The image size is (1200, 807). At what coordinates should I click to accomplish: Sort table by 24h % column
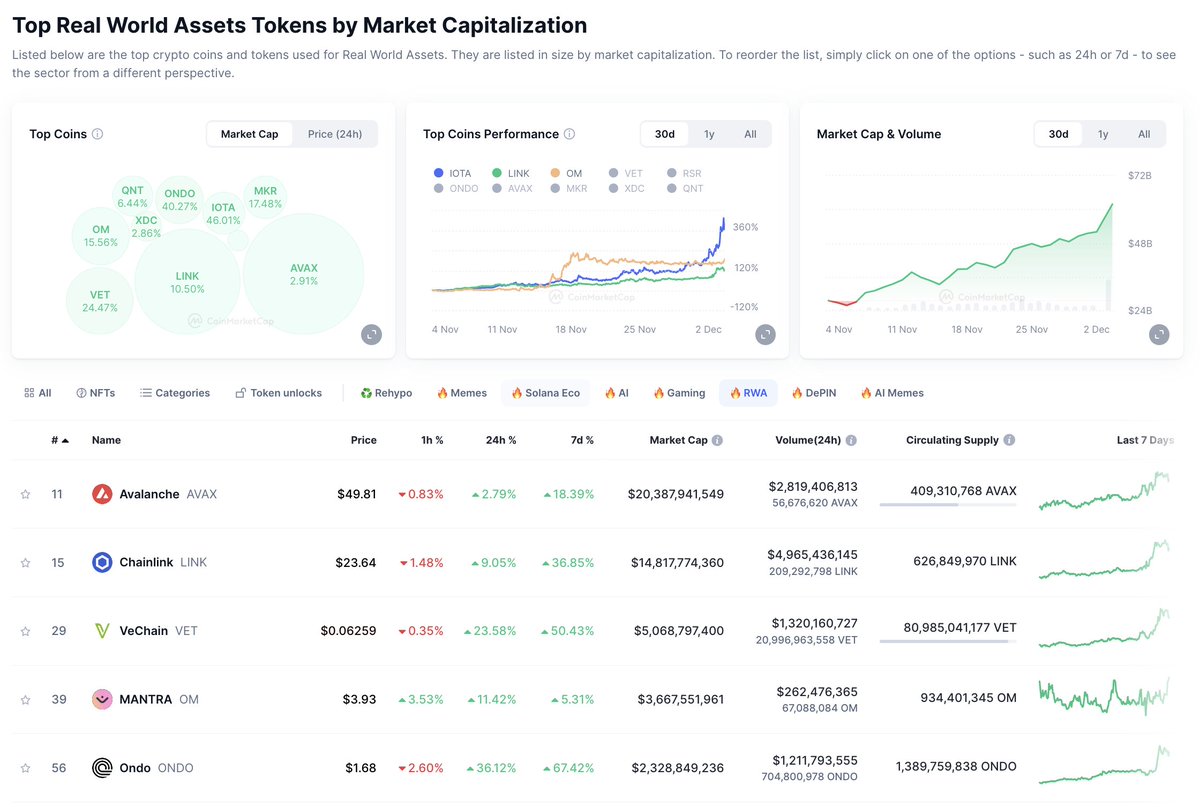click(x=500, y=440)
